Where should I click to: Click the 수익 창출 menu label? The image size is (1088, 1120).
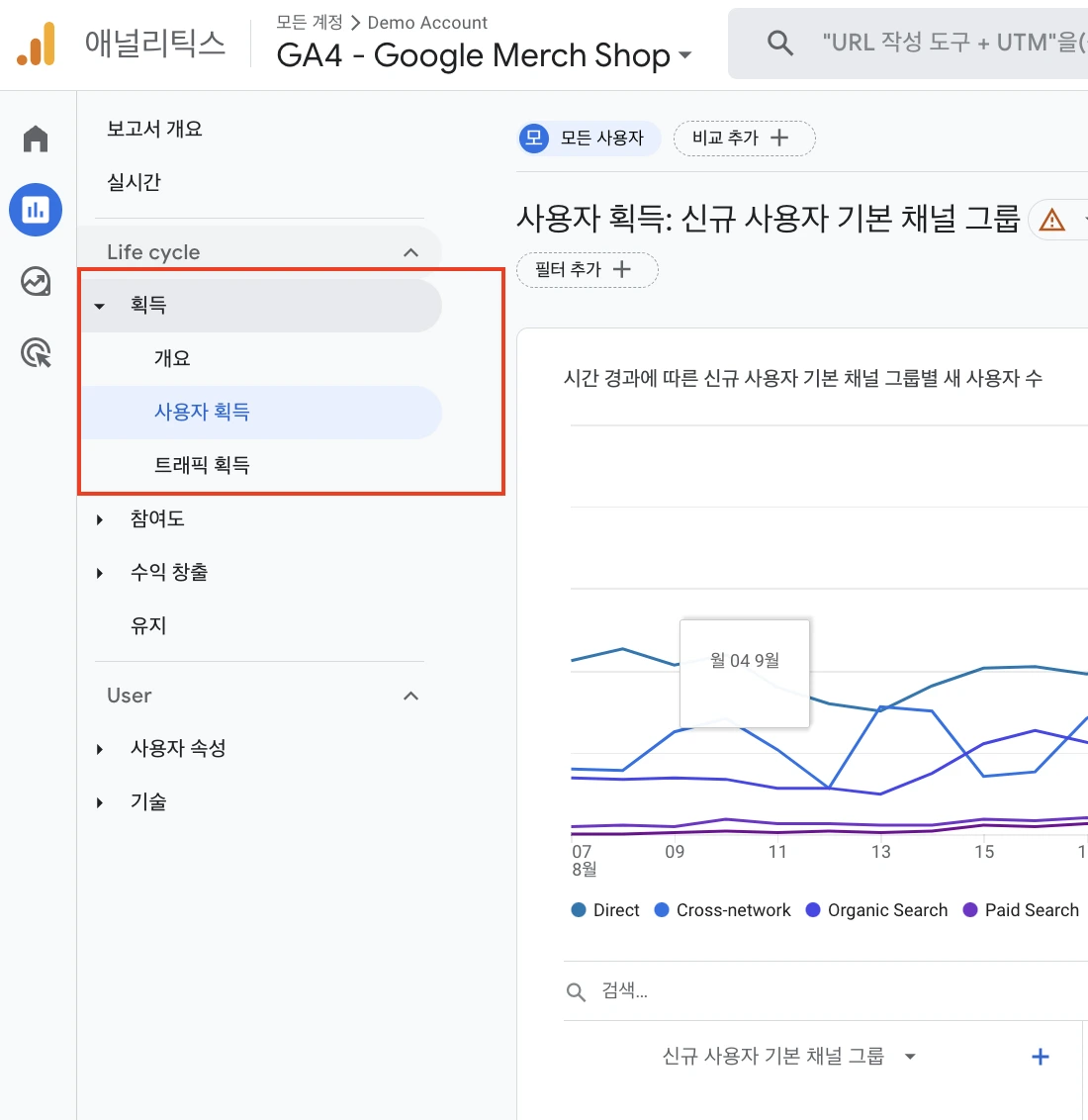pos(169,572)
